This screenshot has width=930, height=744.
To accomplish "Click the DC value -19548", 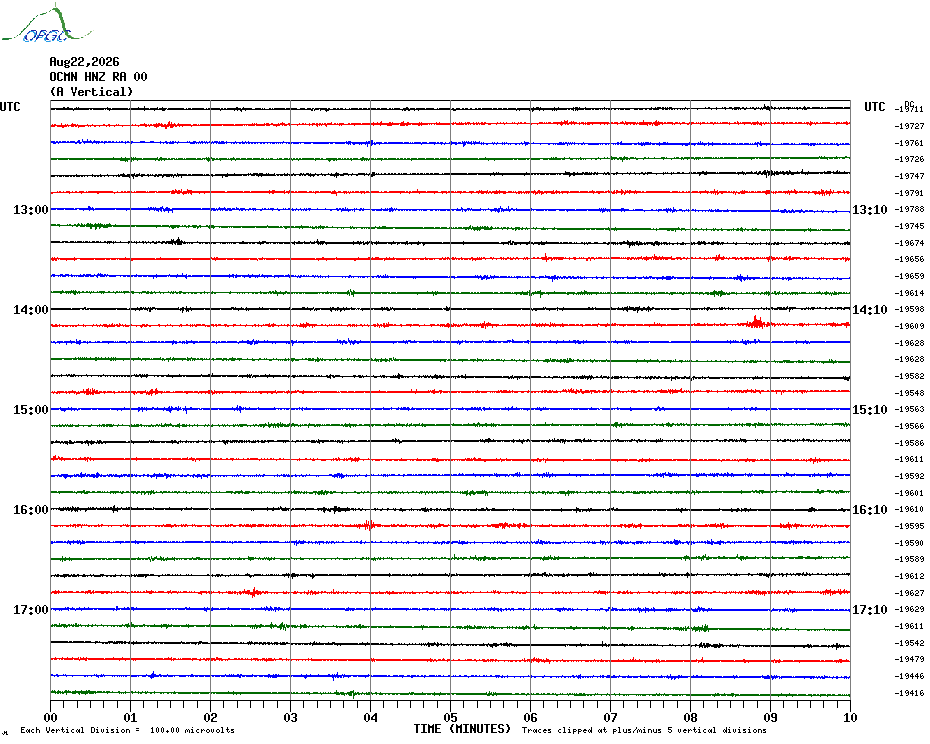I will coord(909,393).
